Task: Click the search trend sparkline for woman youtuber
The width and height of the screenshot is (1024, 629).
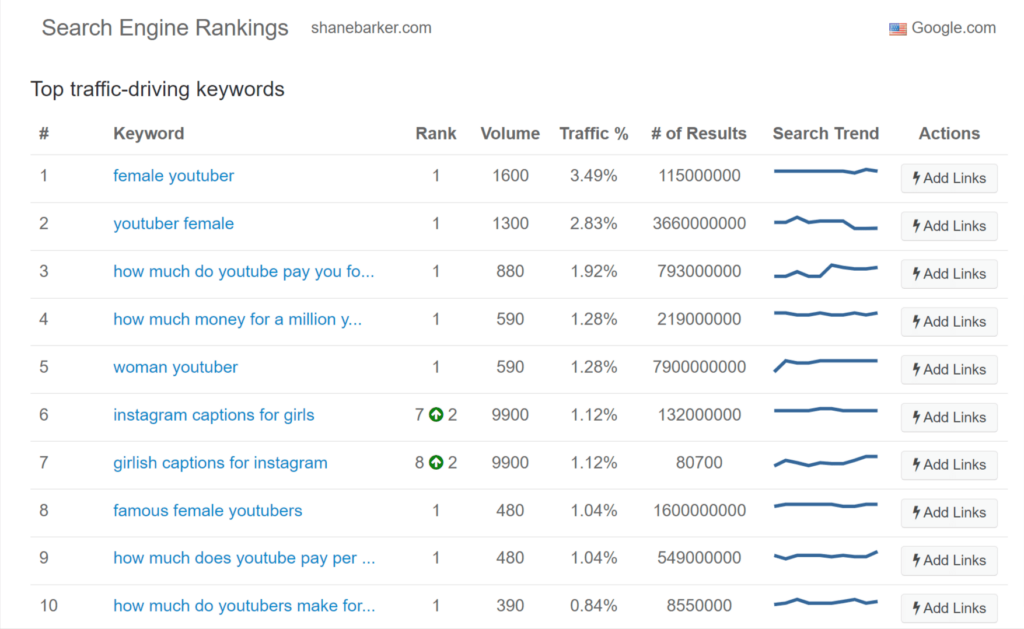Action: (825, 365)
